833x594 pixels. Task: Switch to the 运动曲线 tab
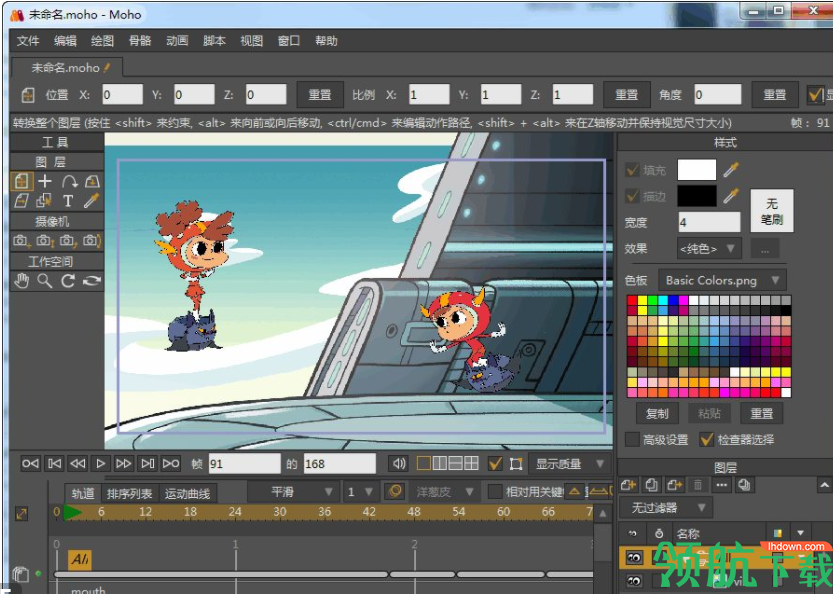click(187, 494)
